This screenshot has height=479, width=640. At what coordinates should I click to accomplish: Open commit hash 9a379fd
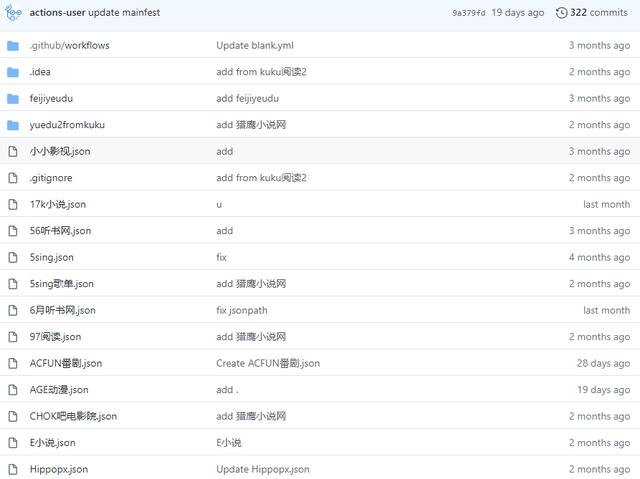point(469,13)
